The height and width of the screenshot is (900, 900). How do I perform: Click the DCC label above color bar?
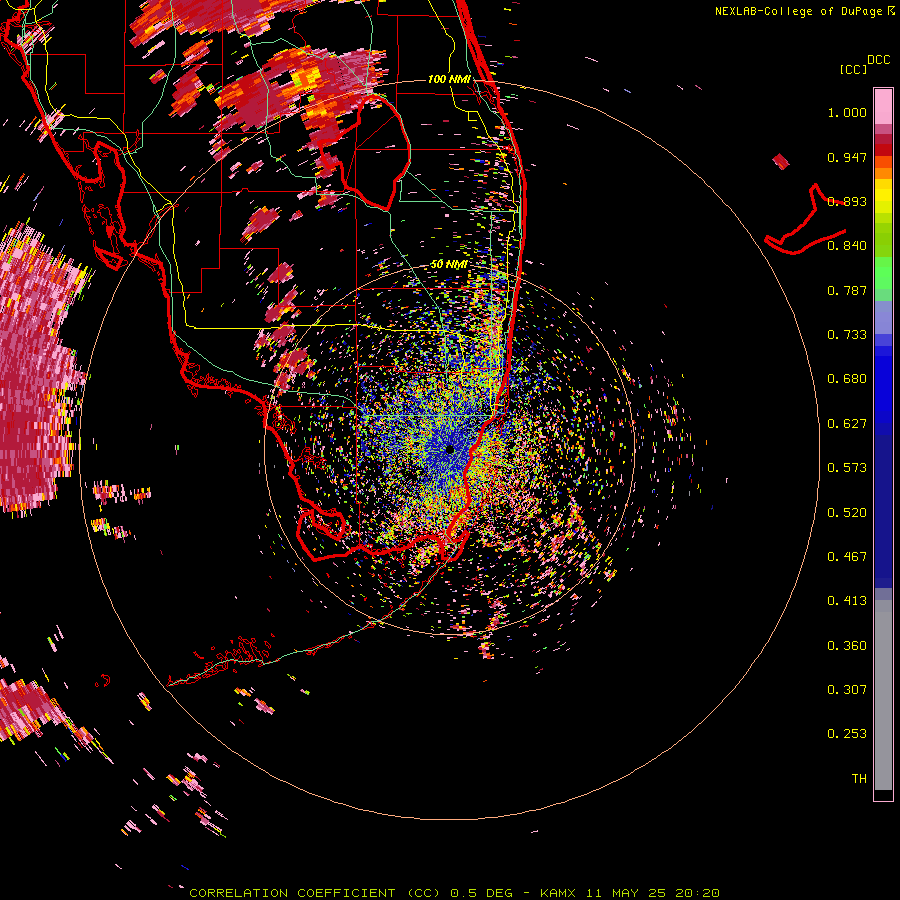[x=879, y=60]
